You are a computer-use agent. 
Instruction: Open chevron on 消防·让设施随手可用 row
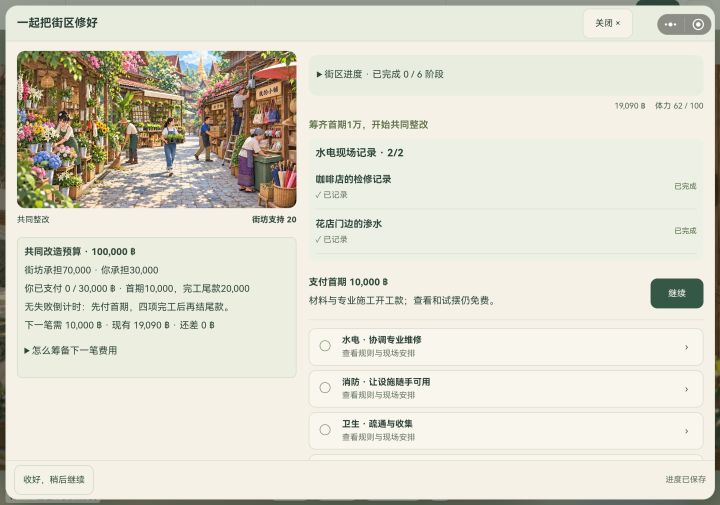pyautogui.click(x=686, y=389)
